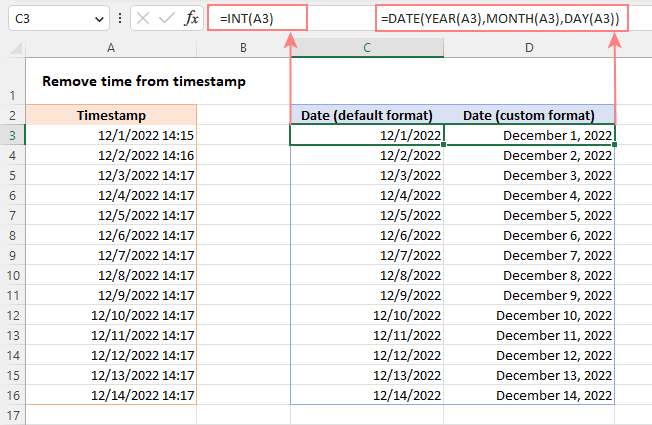Click the Enter checkmark in formula bar

166,19
